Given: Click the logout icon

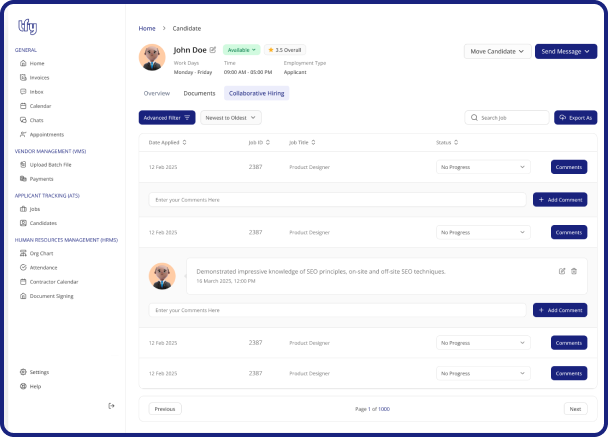Looking at the screenshot, I should pyautogui.click(x=111, y=406).
